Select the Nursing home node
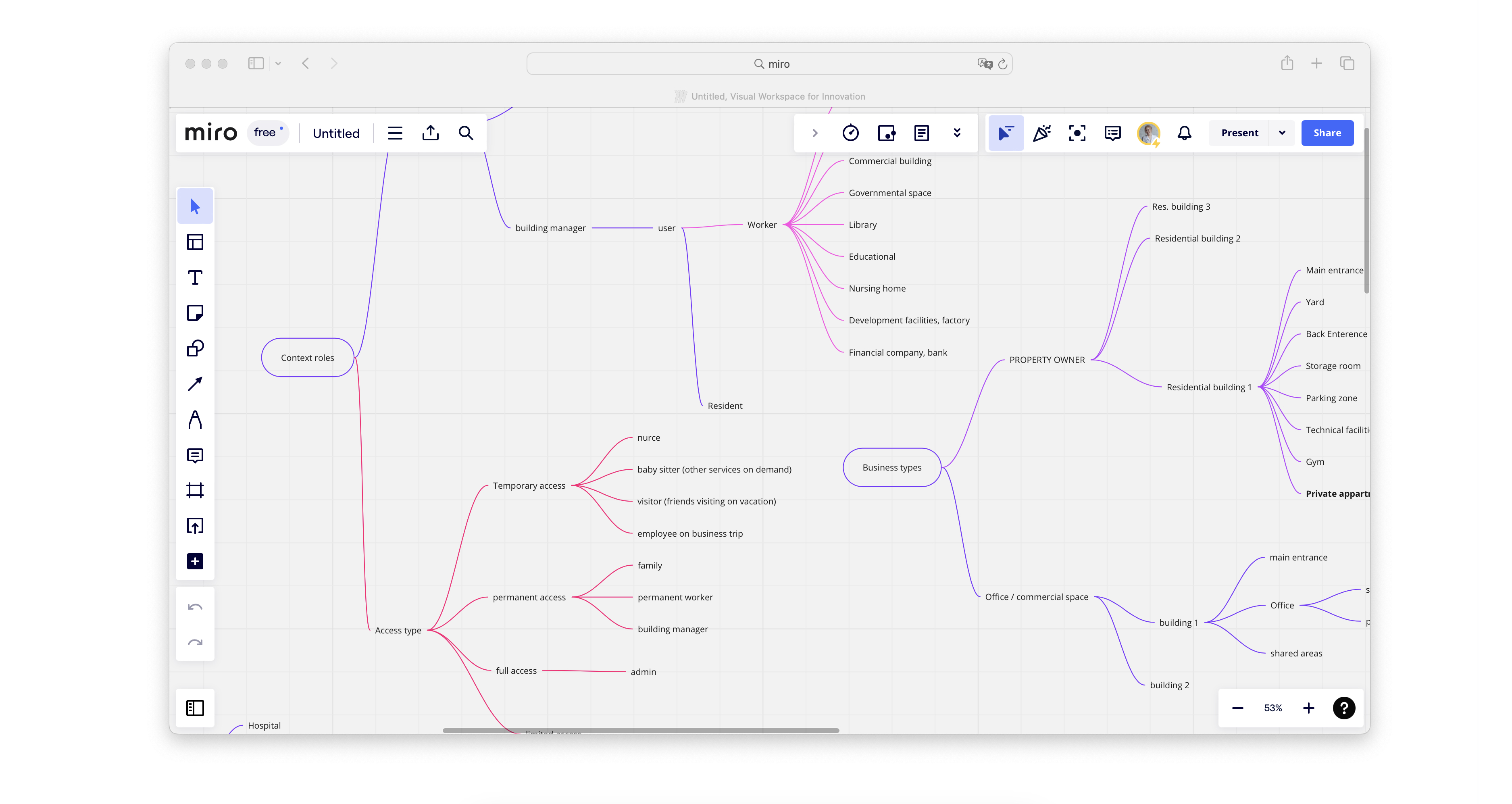This screenshot has width=1512, height=804. (877, 288)
